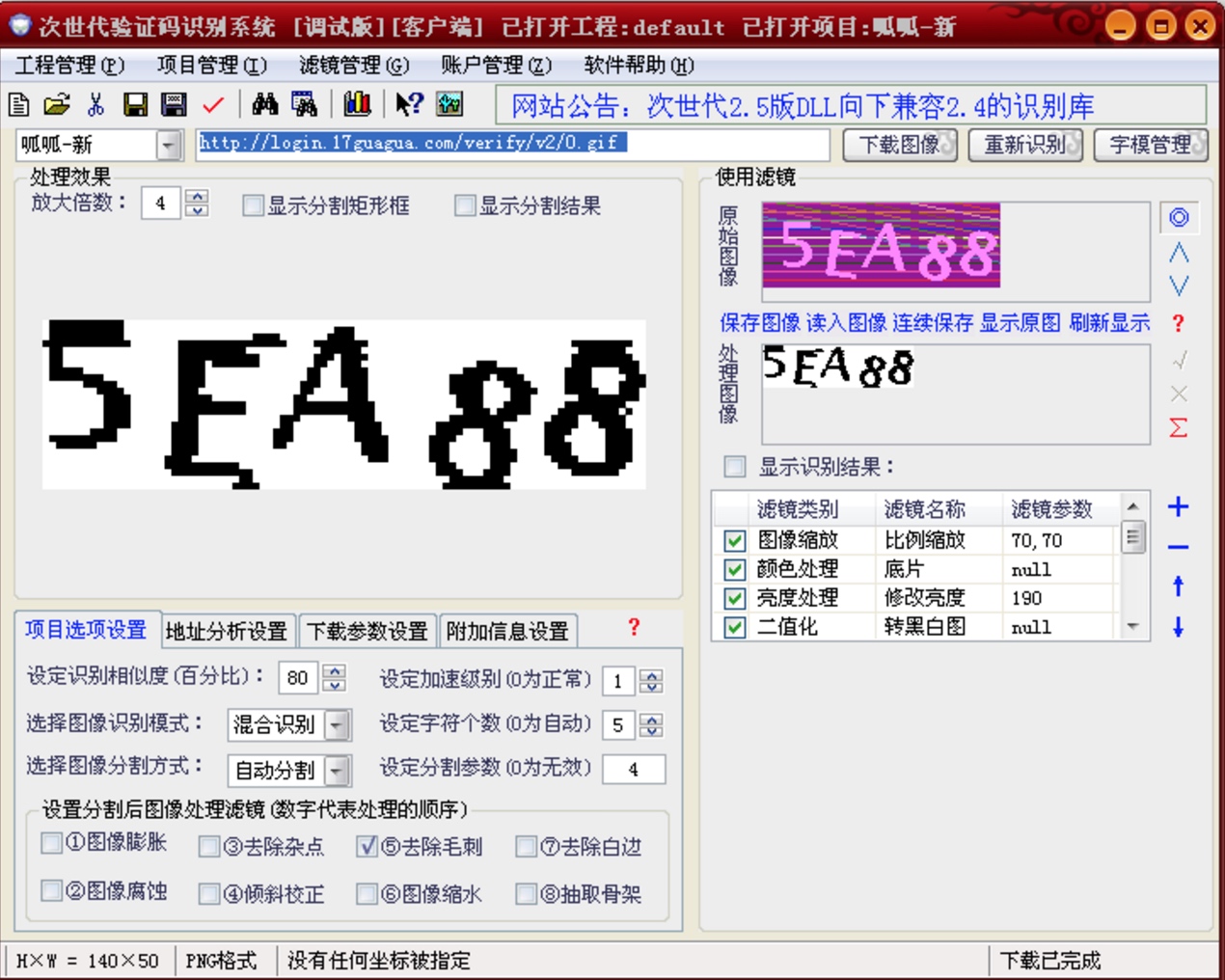Click the yellow floppy disk save icon

tap(135, 104)
